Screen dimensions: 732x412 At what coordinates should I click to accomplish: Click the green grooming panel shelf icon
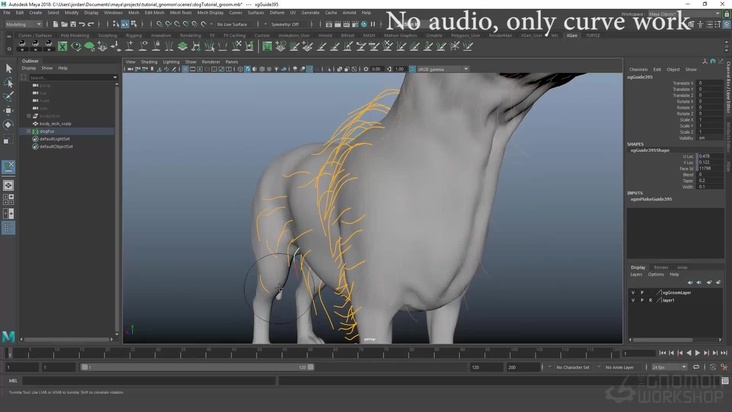pyautogui.click(x=267, y=46)
